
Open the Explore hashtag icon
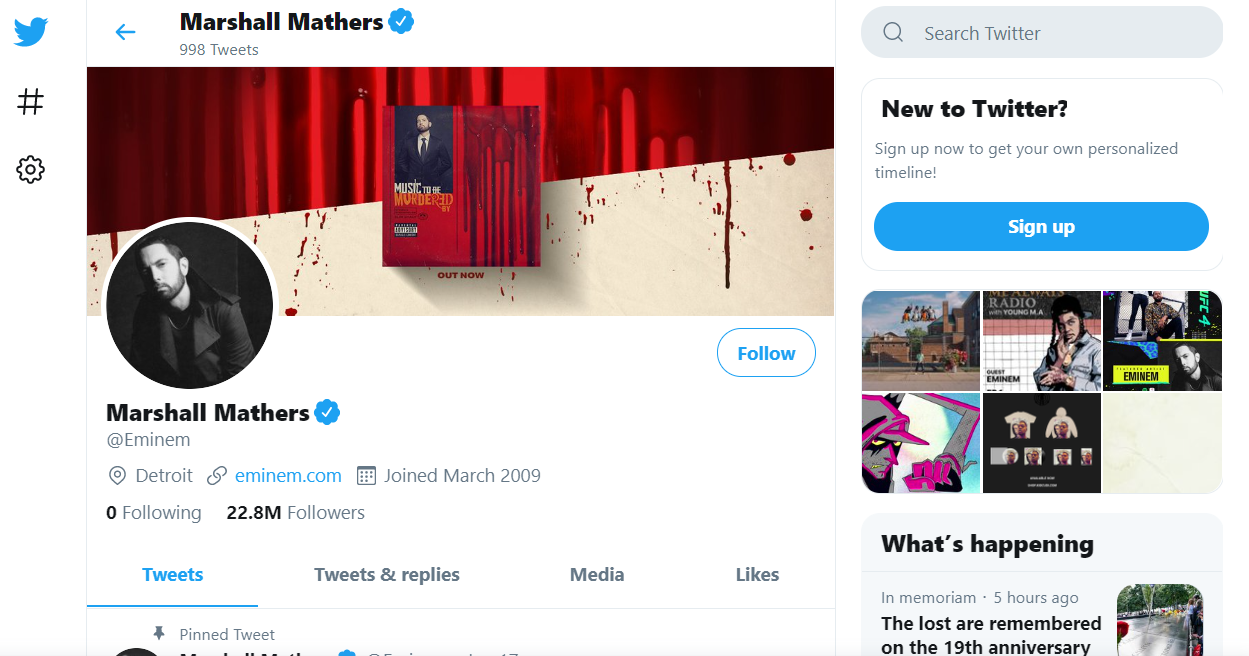pos(31,101)
